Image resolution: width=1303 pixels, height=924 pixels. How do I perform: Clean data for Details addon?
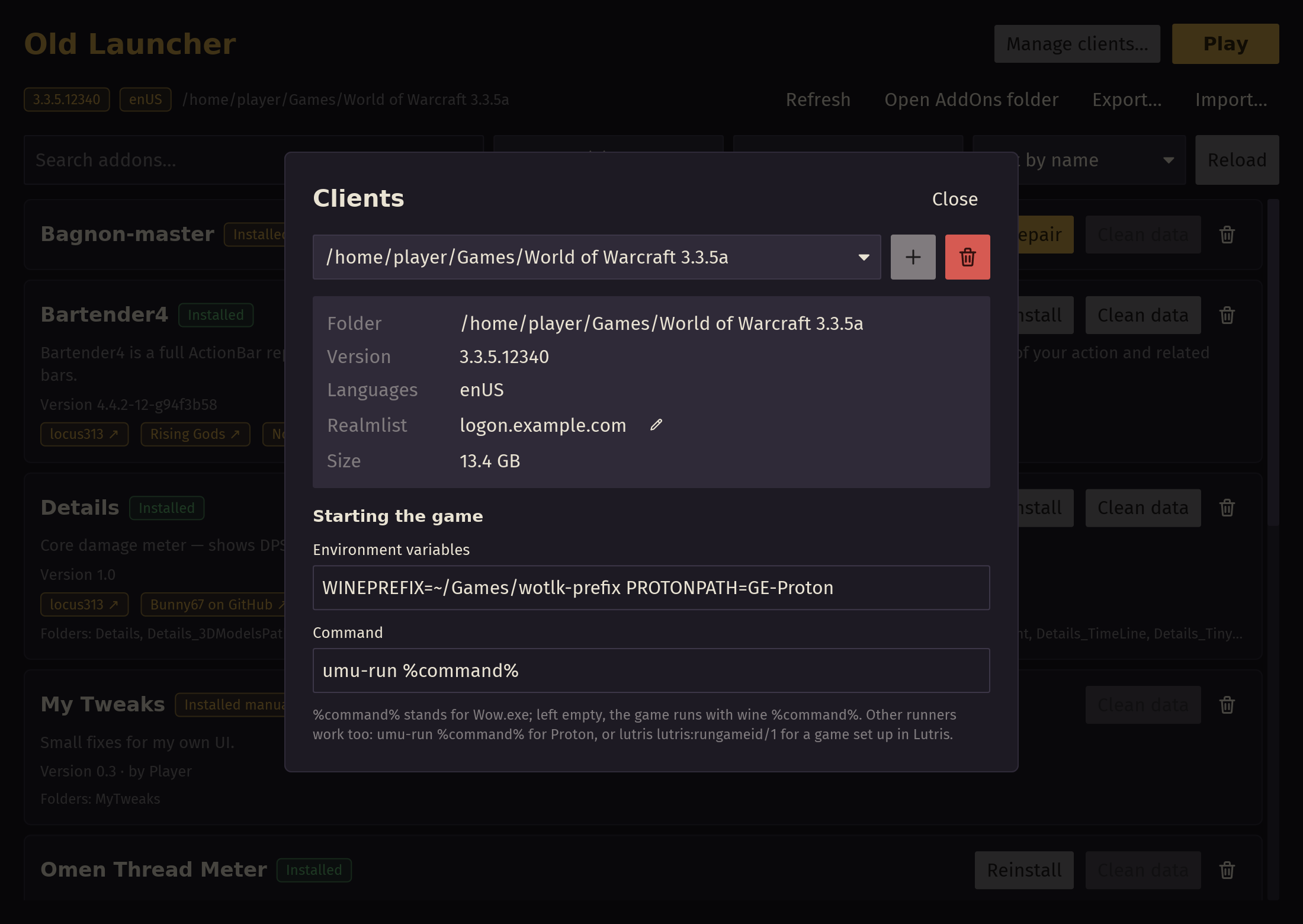(1142, 508)
